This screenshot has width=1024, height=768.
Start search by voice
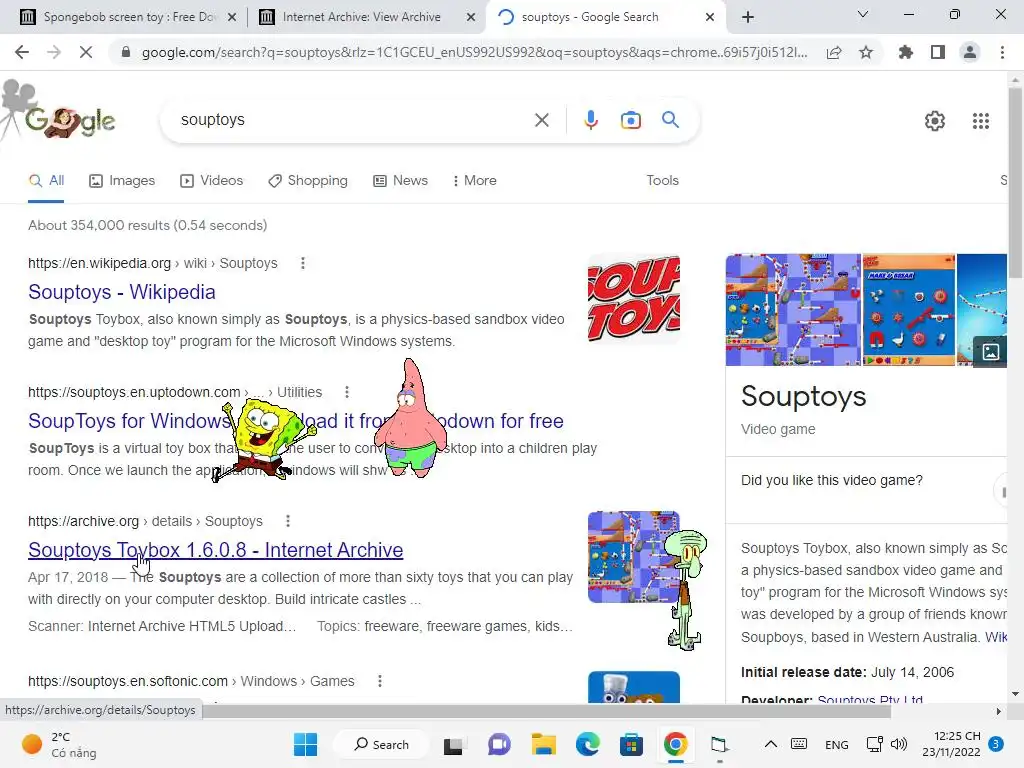(x=591, y=120)
